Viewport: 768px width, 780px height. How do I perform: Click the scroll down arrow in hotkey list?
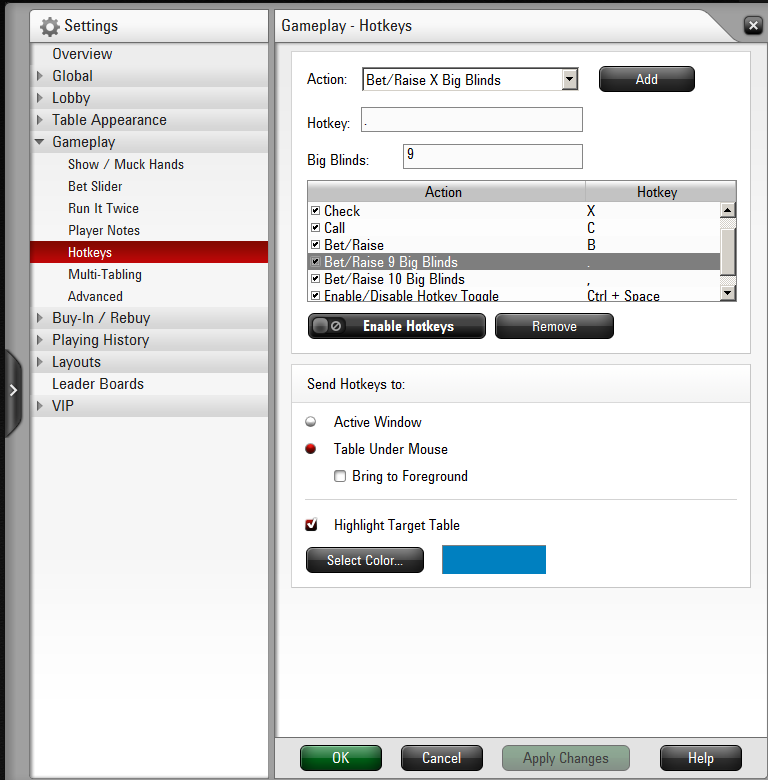728,293
